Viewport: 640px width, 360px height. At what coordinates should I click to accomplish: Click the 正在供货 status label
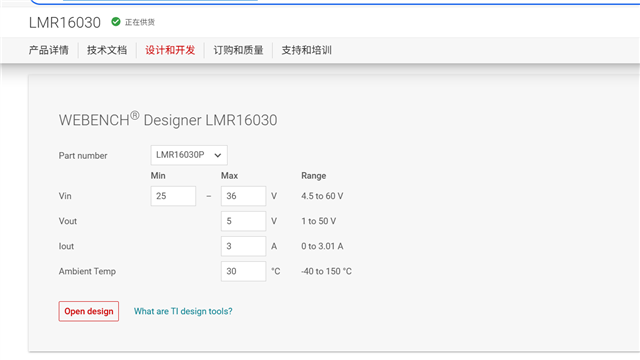tap(140, 22)
